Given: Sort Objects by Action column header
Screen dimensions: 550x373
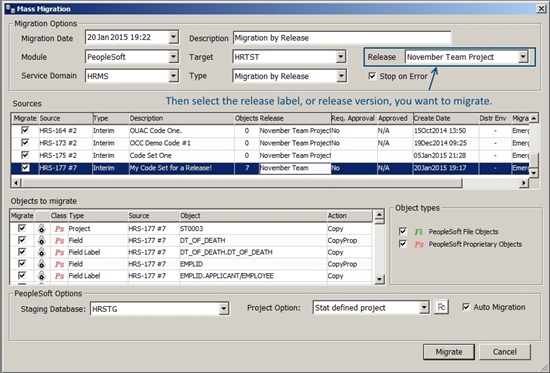Looking at the screenshot, I should 349,215.
